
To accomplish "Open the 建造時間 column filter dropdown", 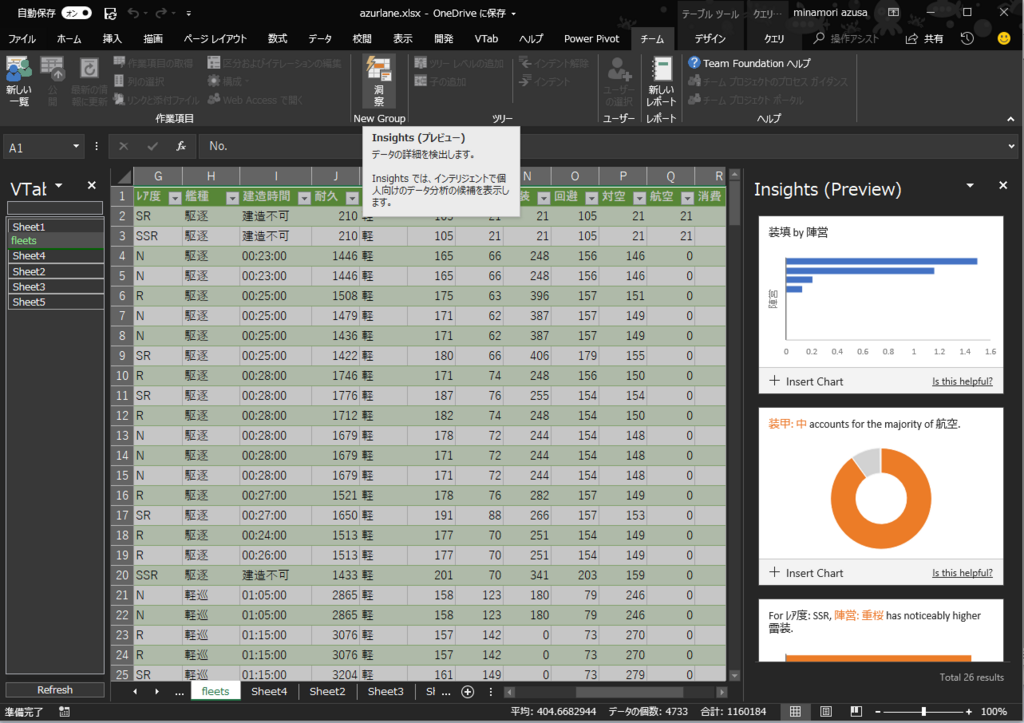I will click(x=304, y=198).
